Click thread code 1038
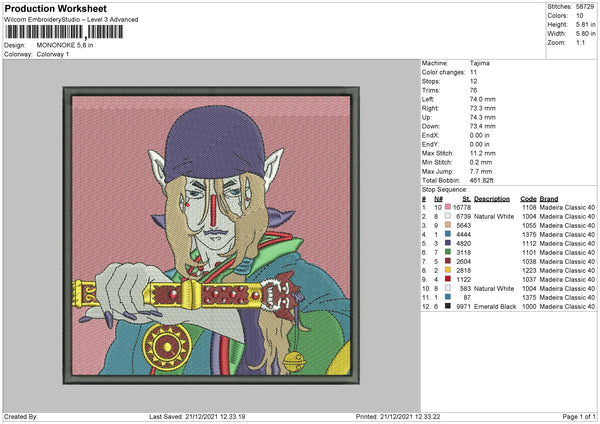The height and width of the screenshot is (424, 600). pos(529,261)
